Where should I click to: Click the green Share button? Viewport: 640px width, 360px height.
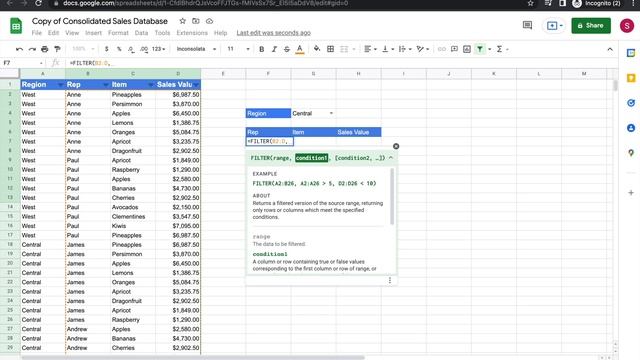591,25
